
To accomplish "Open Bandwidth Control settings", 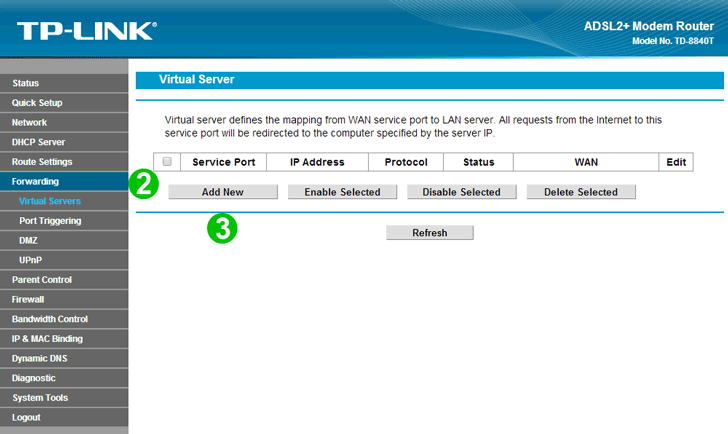I will click(64, 319).
